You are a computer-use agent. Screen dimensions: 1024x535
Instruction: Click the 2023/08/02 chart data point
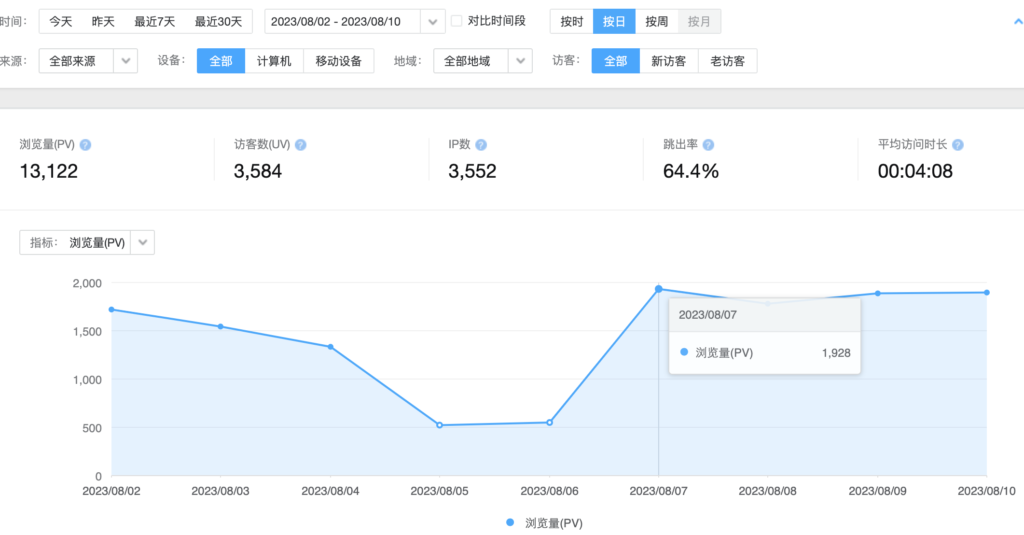tap(112, 310)
